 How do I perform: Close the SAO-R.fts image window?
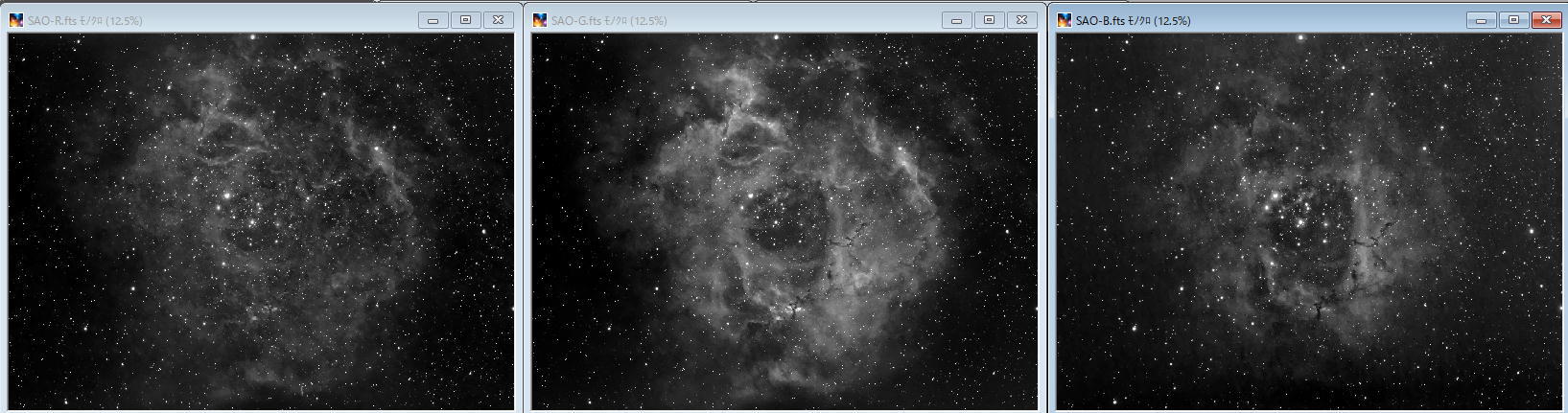click(499, 19)
